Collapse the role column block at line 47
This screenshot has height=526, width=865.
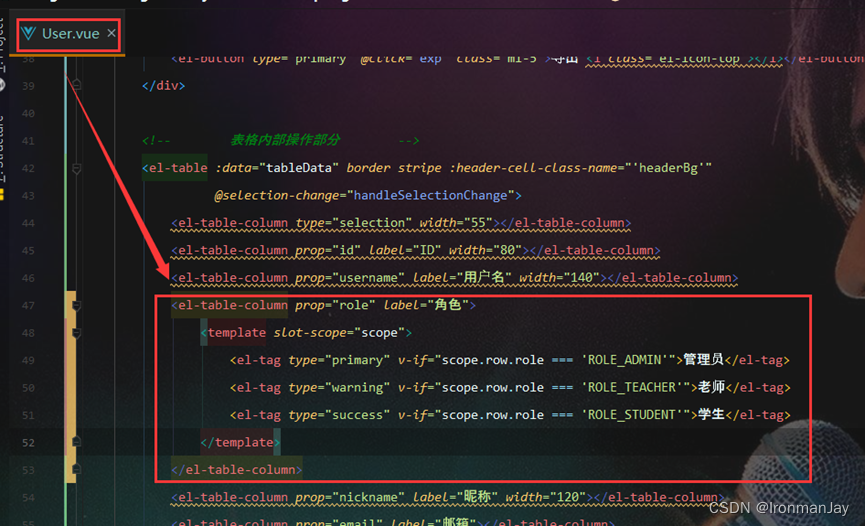77,305
